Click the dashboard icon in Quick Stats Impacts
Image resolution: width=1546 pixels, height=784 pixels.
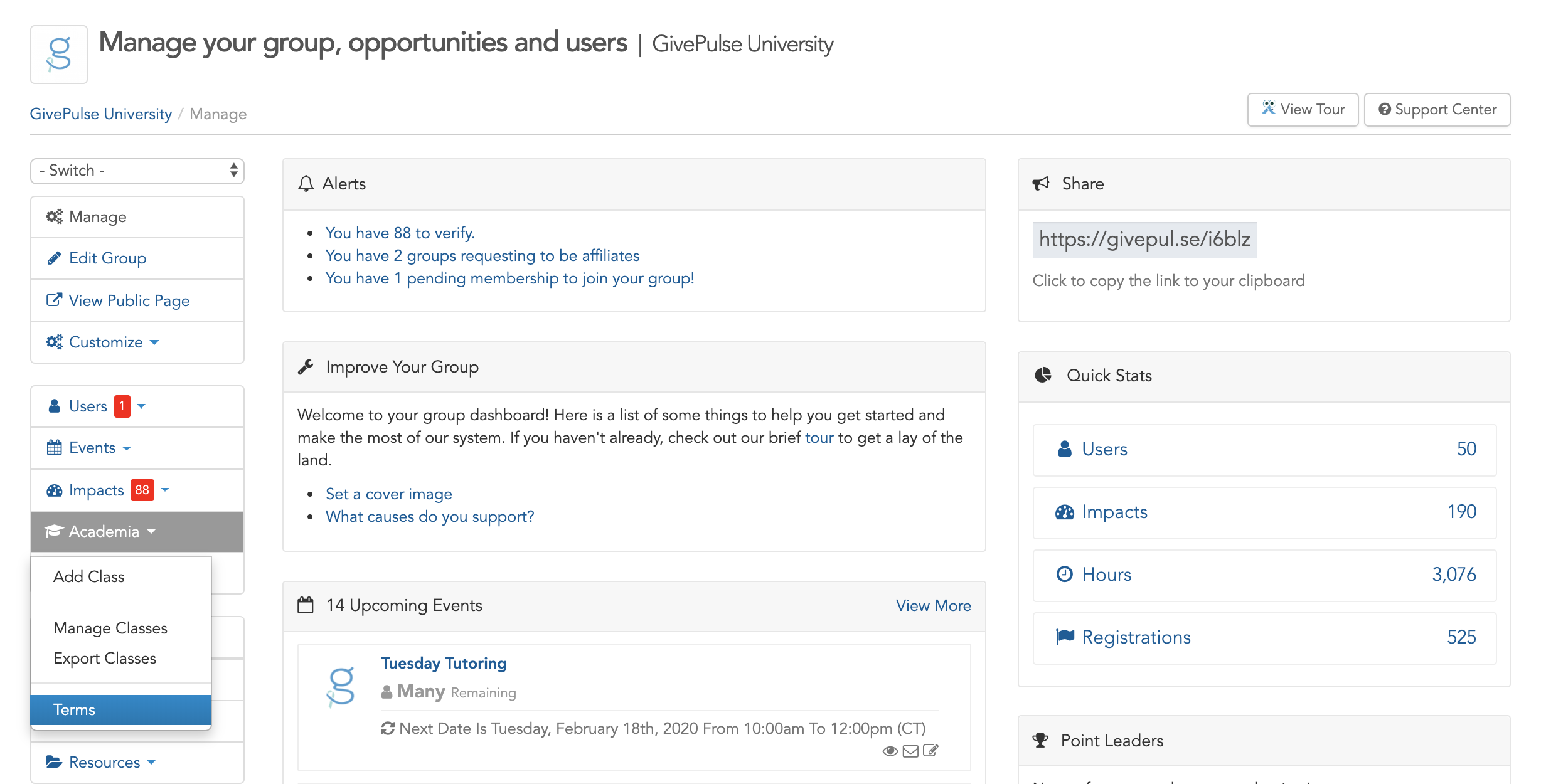point(1065,512)
